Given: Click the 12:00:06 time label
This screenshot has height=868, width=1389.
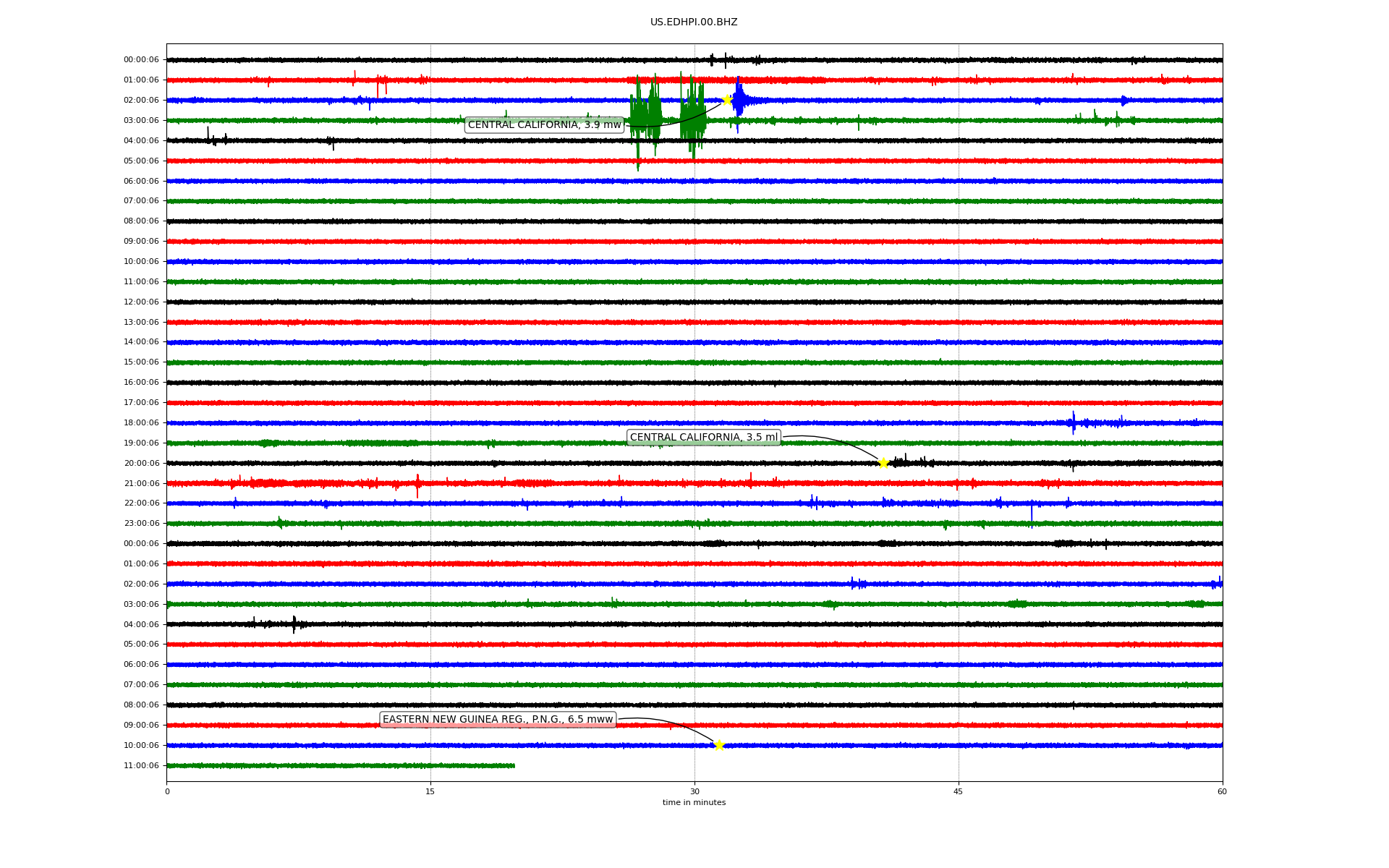Looking at the screenshot, I should [x=141, y=302].
